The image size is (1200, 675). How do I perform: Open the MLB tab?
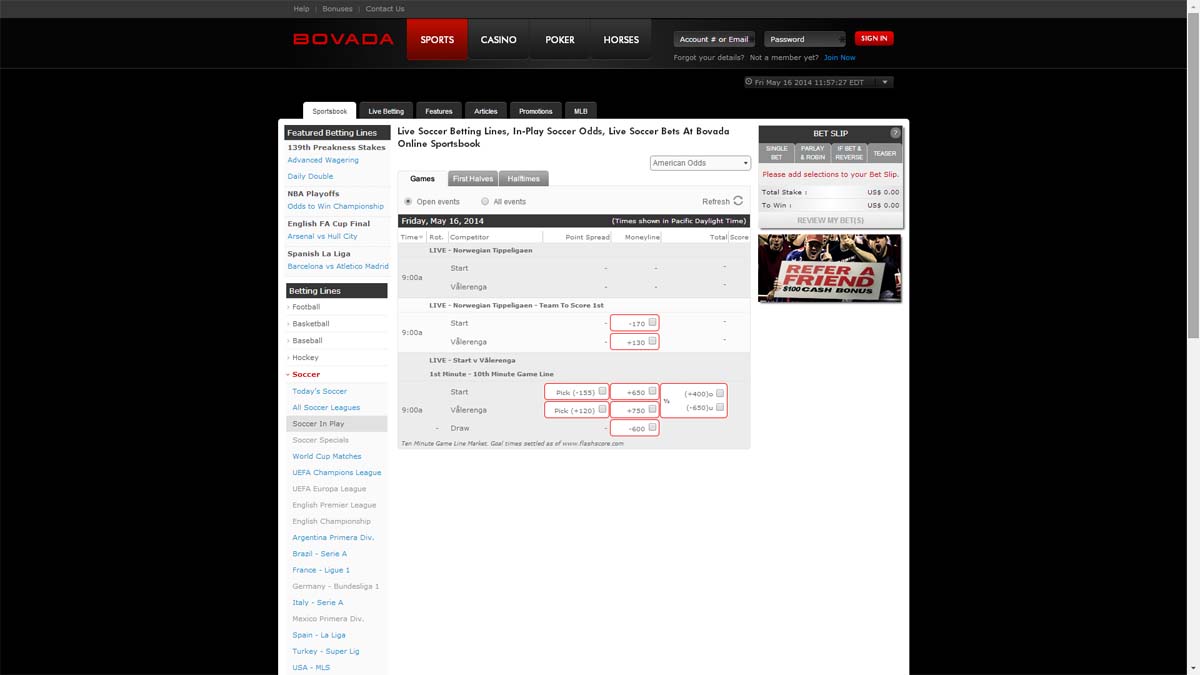click(x=581, y=111)
